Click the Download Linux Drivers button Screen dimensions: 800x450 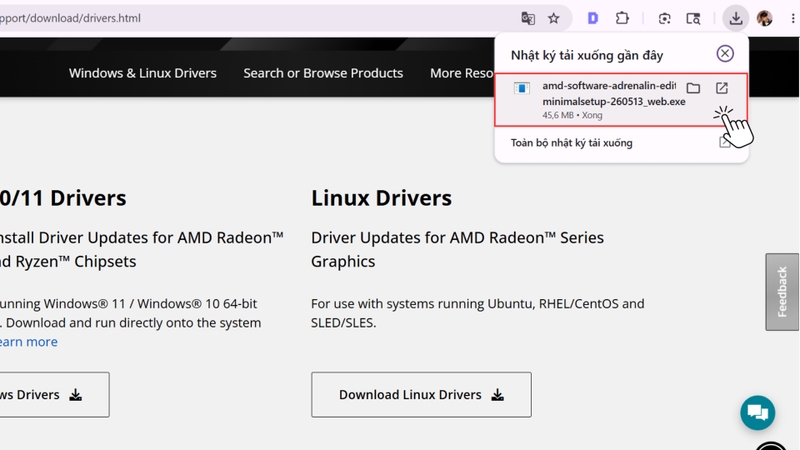(x=421, y=394)
